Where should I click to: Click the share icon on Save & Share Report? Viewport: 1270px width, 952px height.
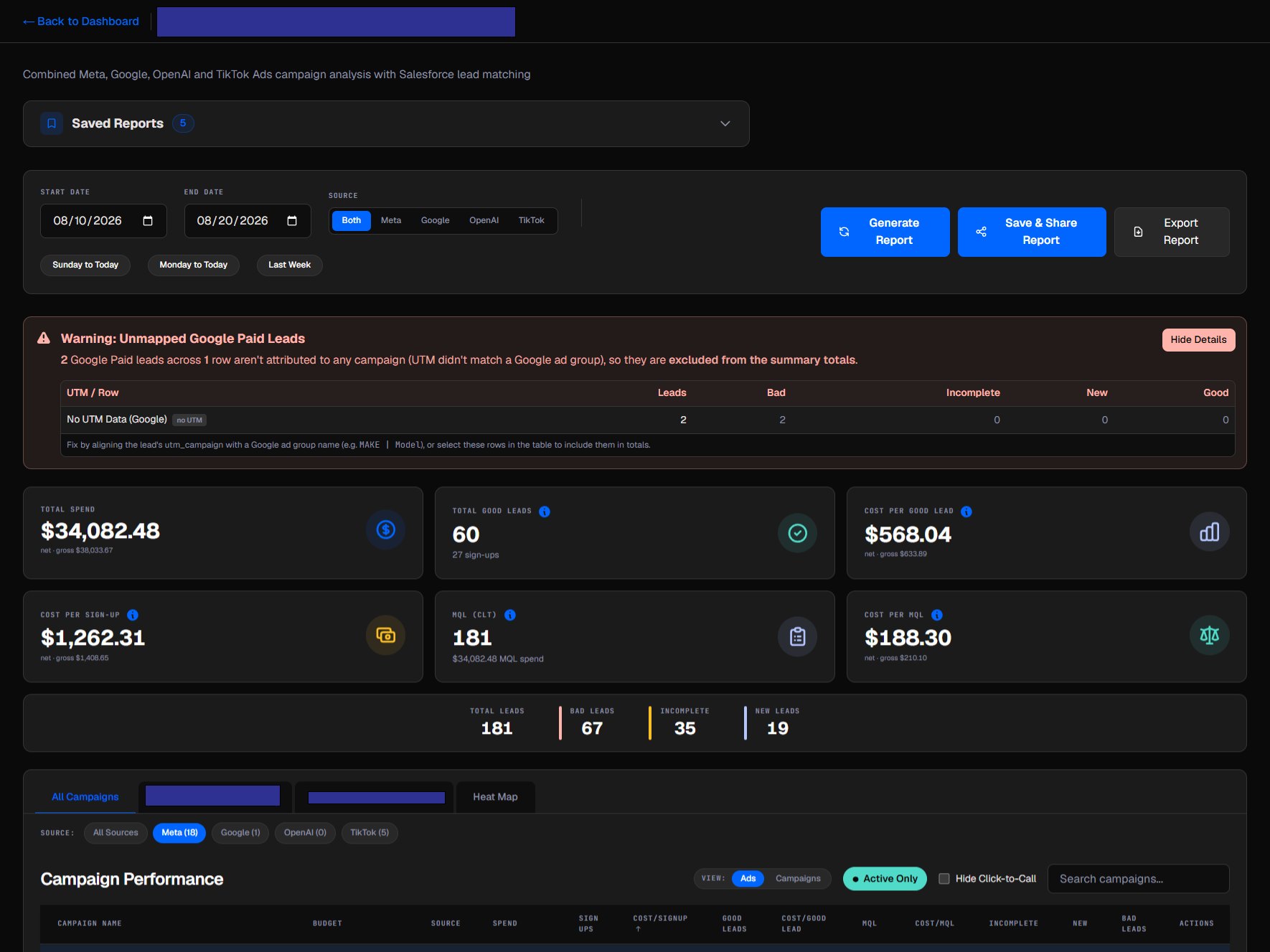tap(982, 232)
